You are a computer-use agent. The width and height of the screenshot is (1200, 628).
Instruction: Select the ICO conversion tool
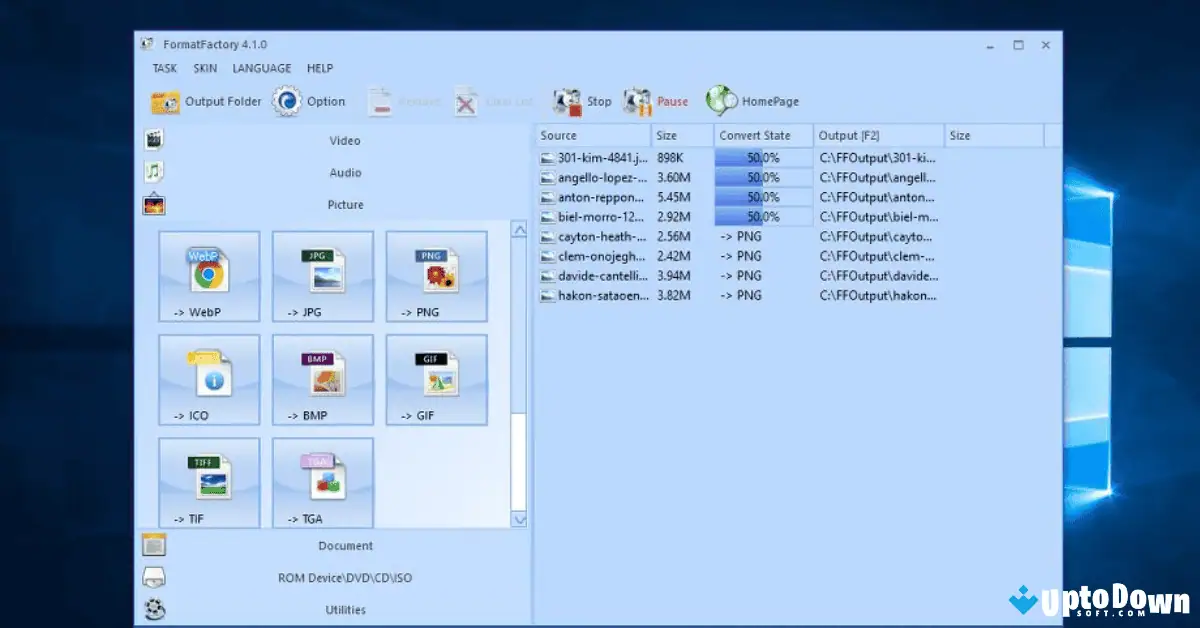(208, 380)
